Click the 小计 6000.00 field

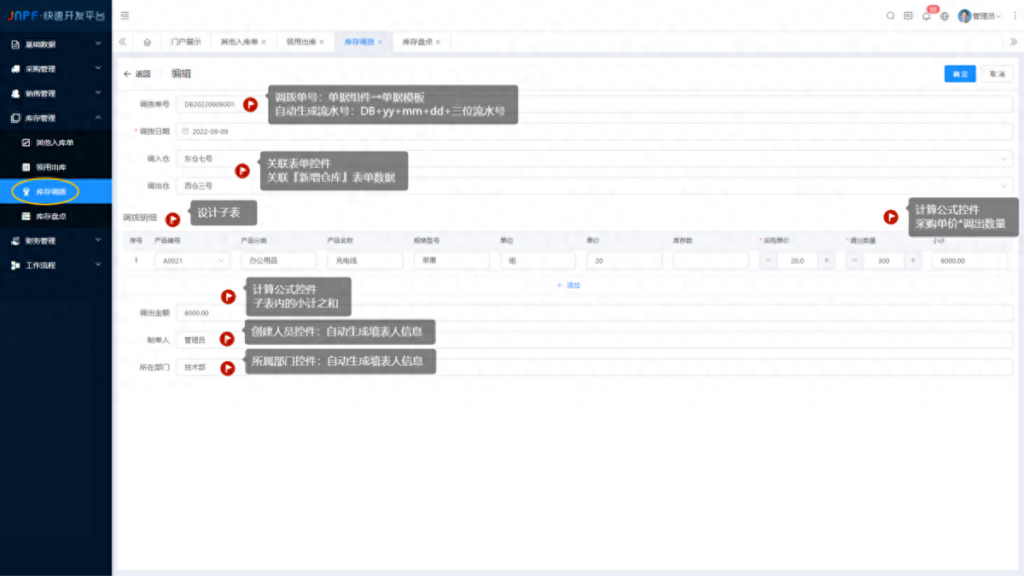970,261
